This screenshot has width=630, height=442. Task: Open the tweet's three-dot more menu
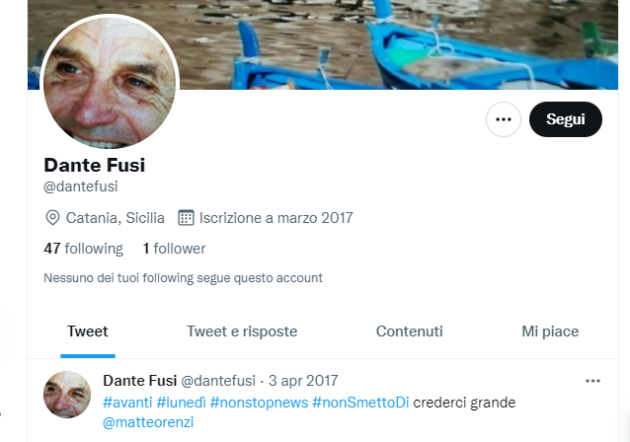tap(593, 381)
